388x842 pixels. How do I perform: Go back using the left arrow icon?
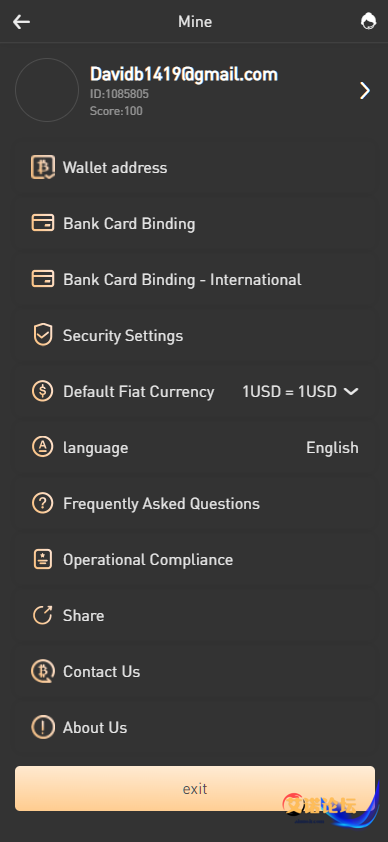(21, 22)
